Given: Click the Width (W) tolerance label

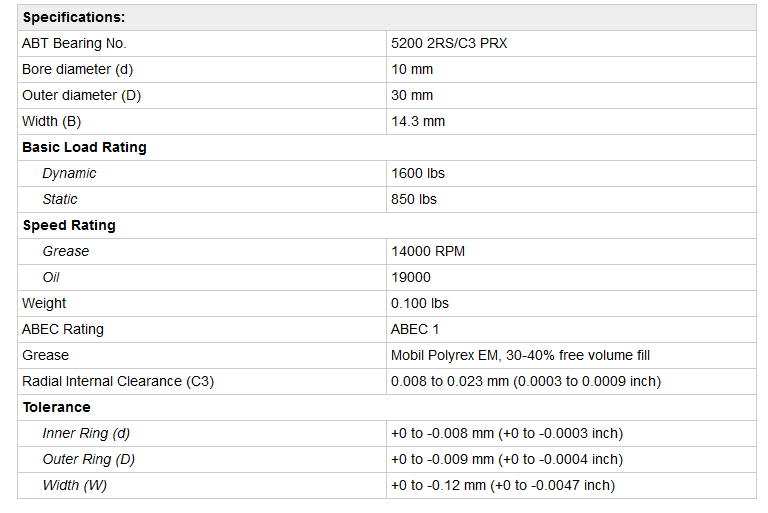Looking at the screenshot, I should pyautogui.click(x=74, y=485).
